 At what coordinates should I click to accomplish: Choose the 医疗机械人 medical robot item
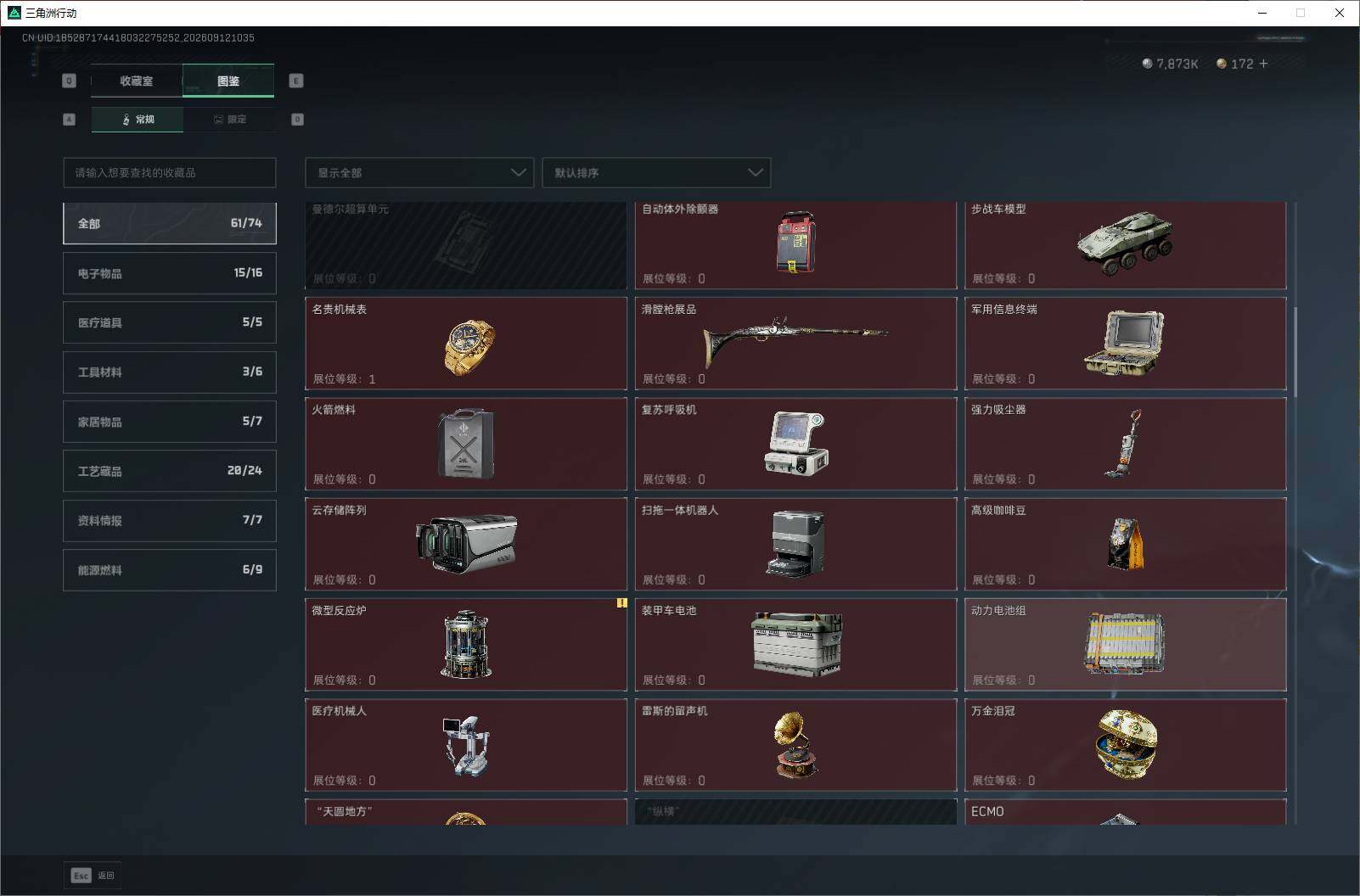[x=466, y=745]
